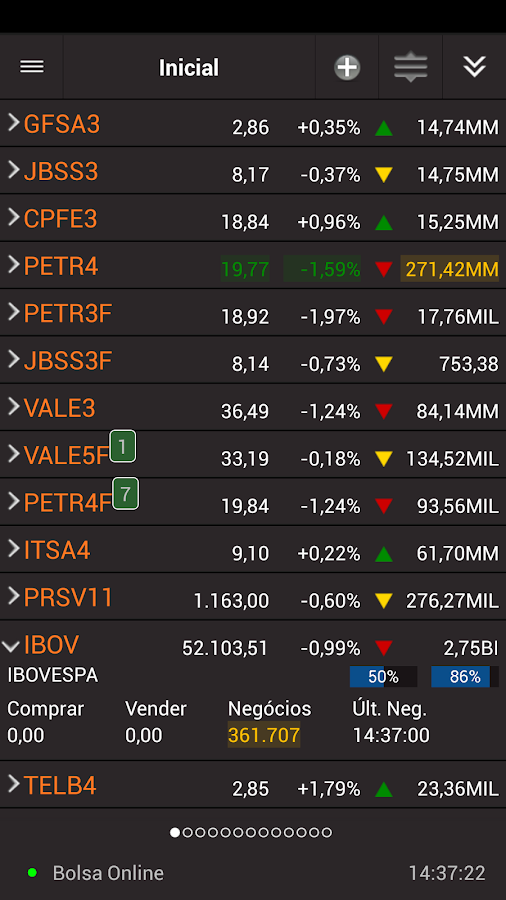Tap the Comprar value under IBOVESPA
The width and height of the screenshot is (506, 900).
tap(25, 735)
